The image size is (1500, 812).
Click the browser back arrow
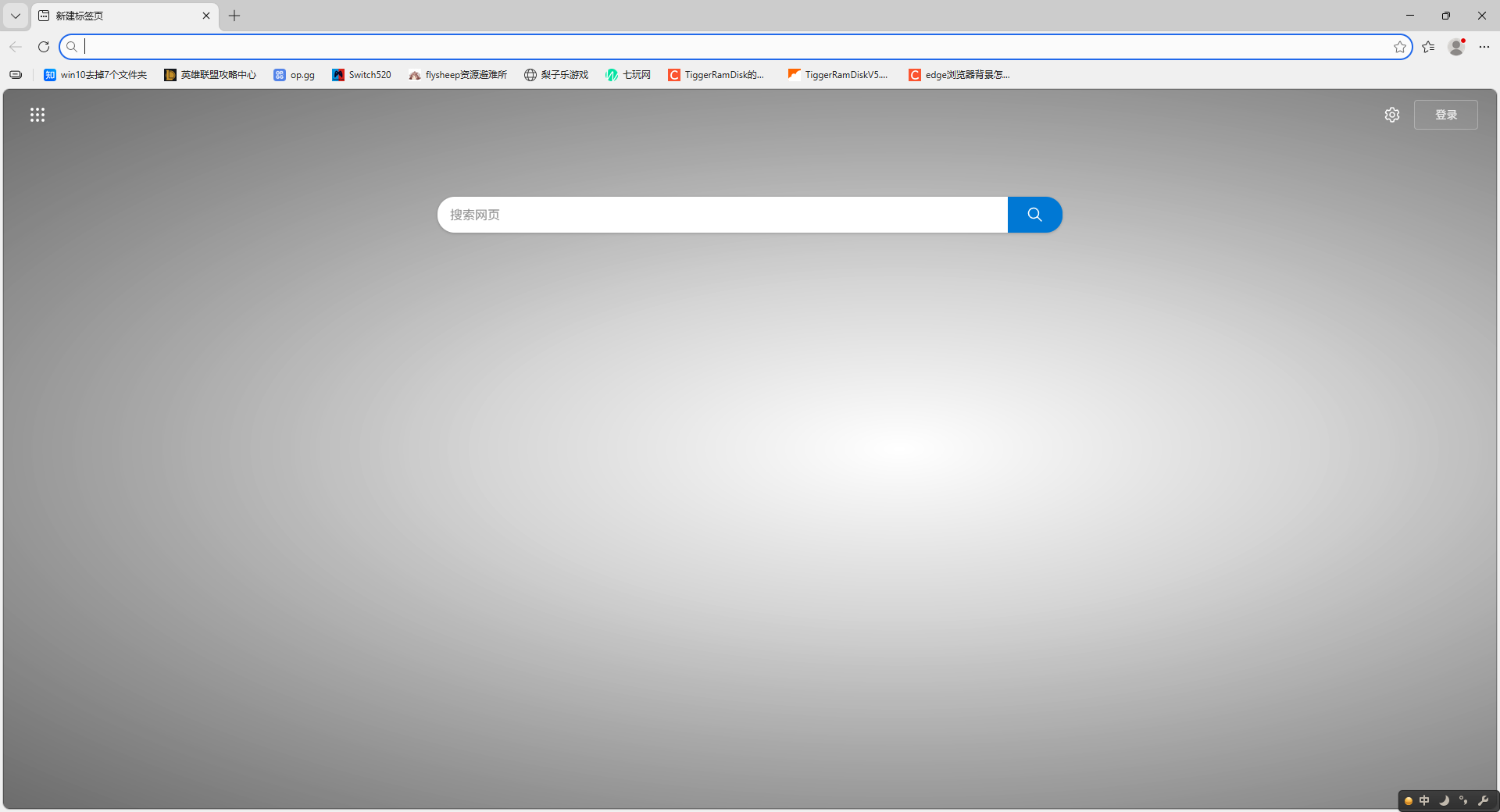(x=16, y=47)
